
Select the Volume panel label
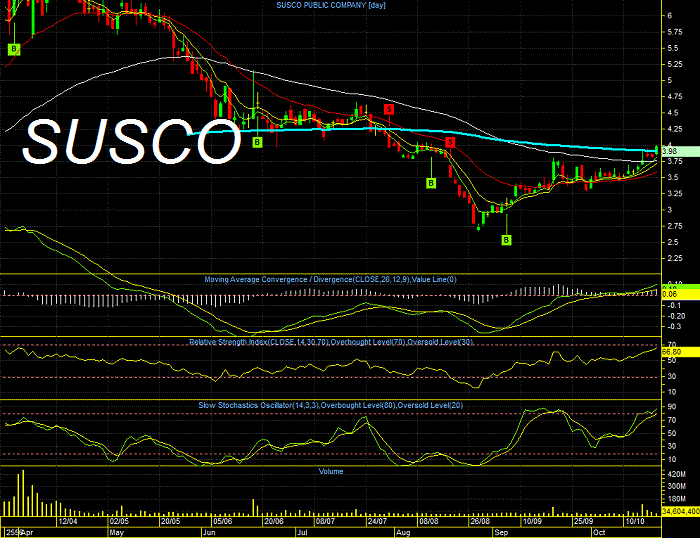pyautogui.click(x=331, y=471)
